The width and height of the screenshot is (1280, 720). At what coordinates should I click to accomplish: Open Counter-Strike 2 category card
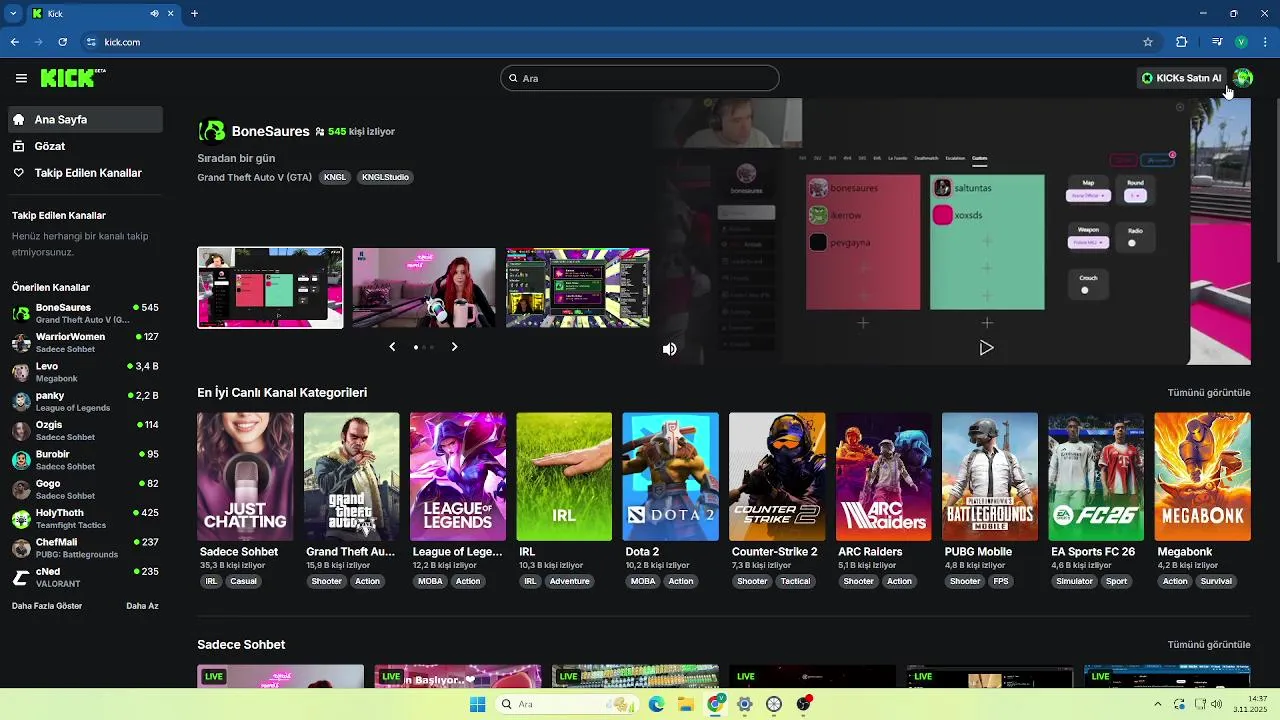[x=777, y=477]
